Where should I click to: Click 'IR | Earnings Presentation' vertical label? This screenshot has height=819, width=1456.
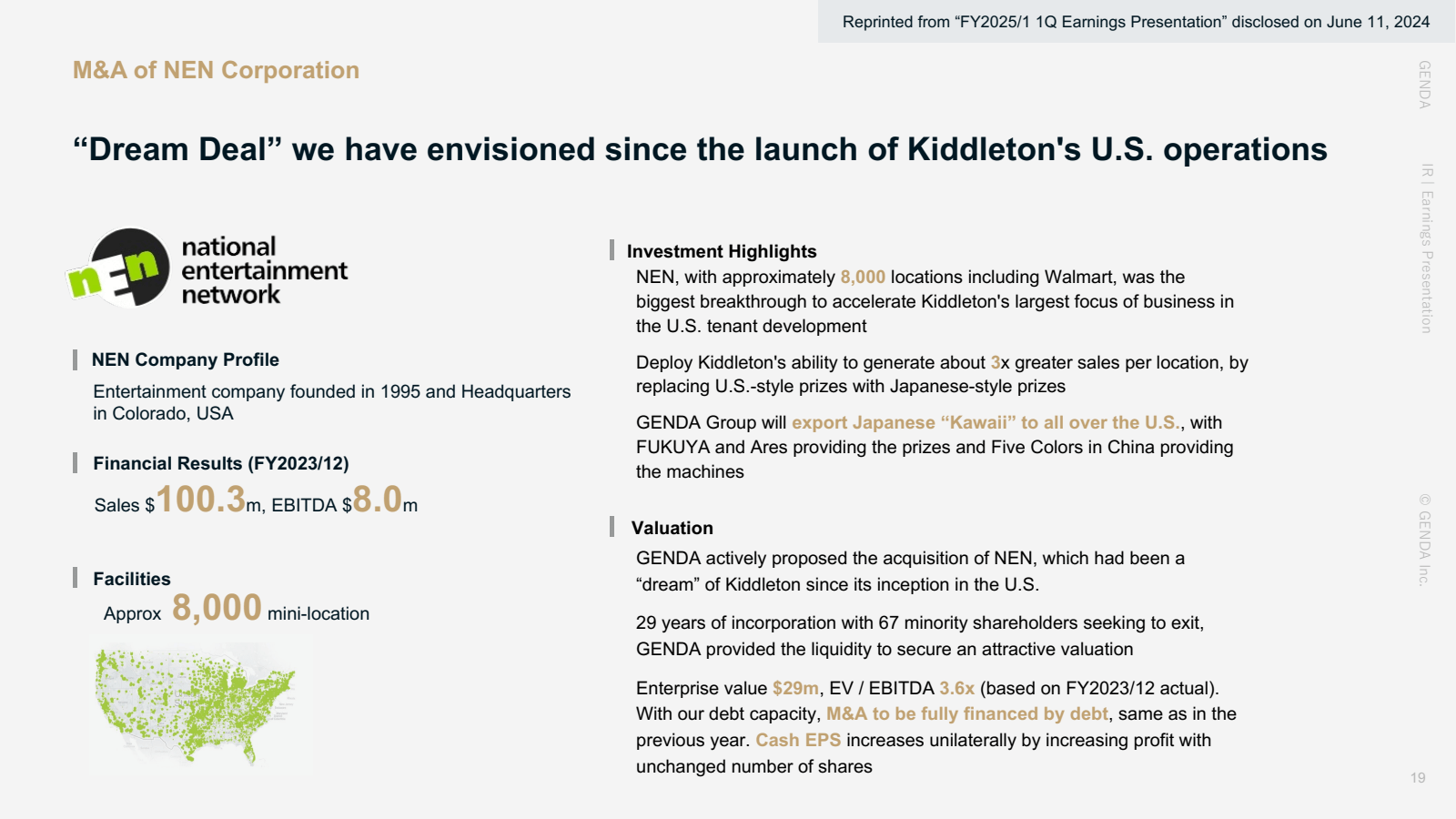[x=1426, y=248]
